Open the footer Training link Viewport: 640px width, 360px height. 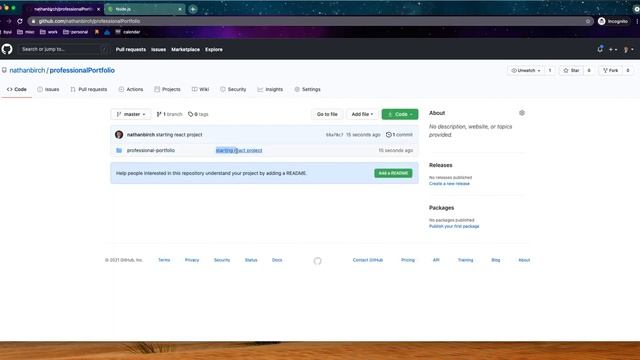pyautogui.click(x=465, y=260)
